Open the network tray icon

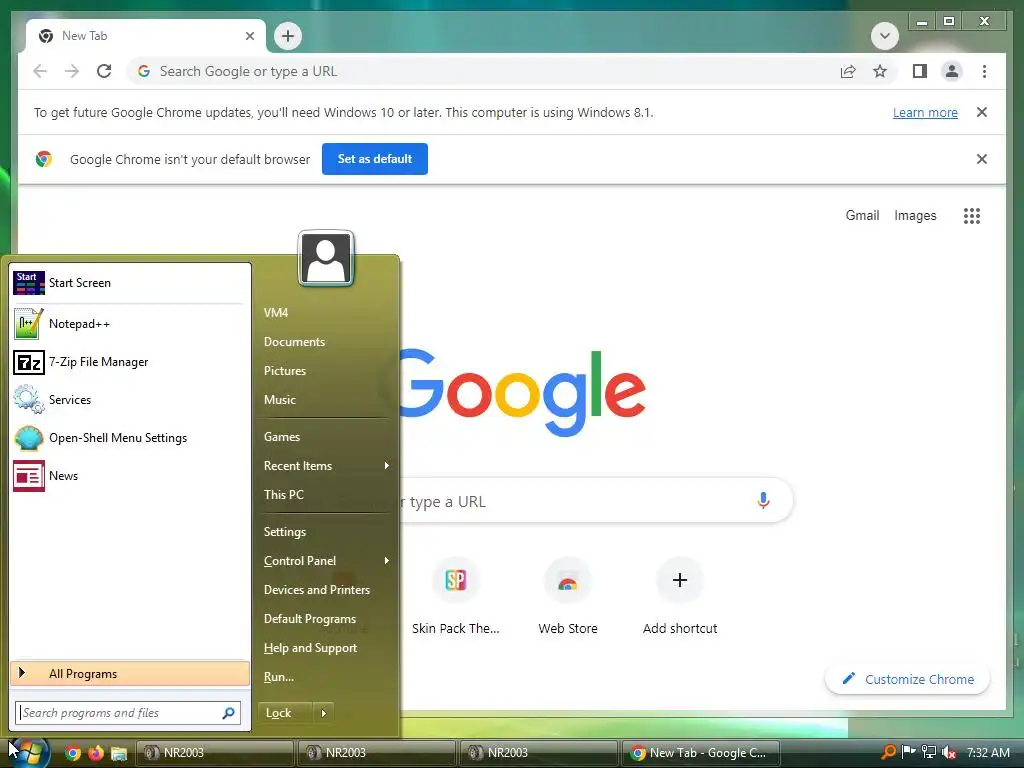929,752
